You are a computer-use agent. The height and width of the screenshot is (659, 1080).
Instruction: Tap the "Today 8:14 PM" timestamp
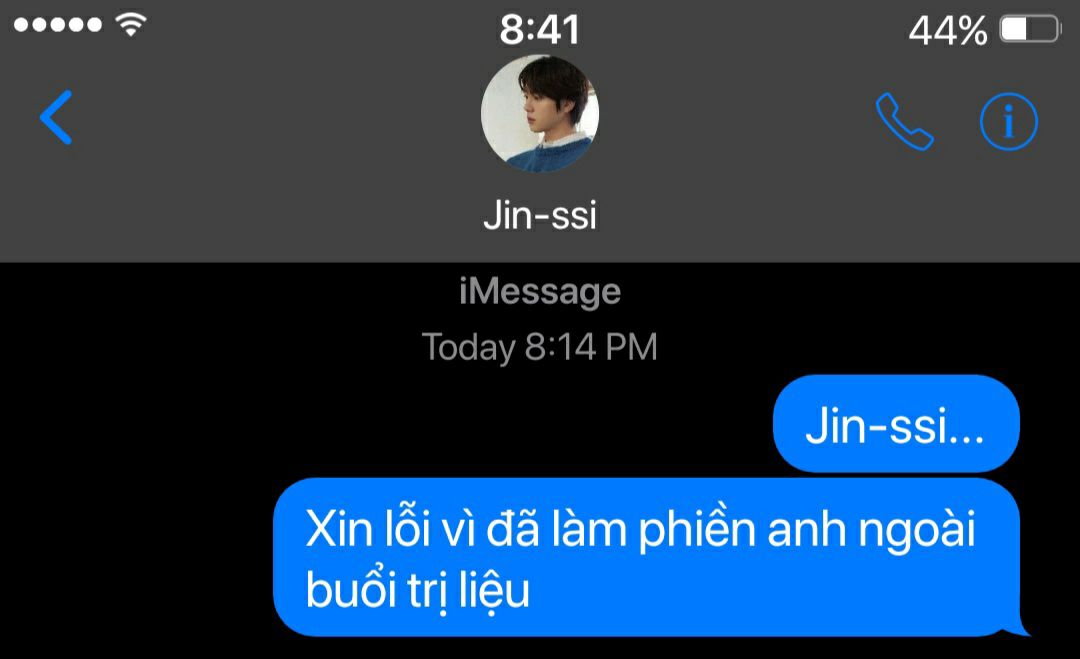[x=540, y=346]
